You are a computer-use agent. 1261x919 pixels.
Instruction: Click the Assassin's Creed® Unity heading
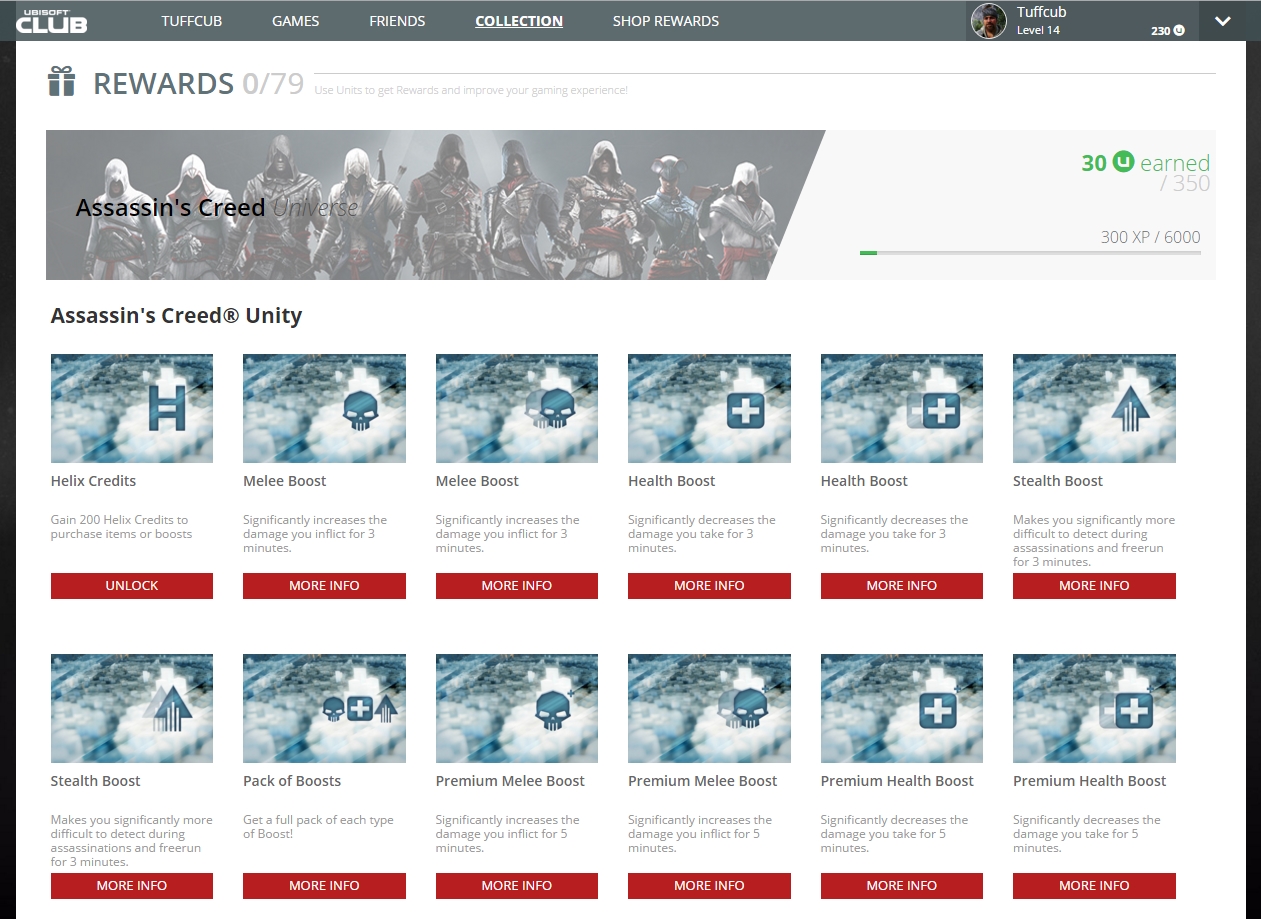coord(176,316)
